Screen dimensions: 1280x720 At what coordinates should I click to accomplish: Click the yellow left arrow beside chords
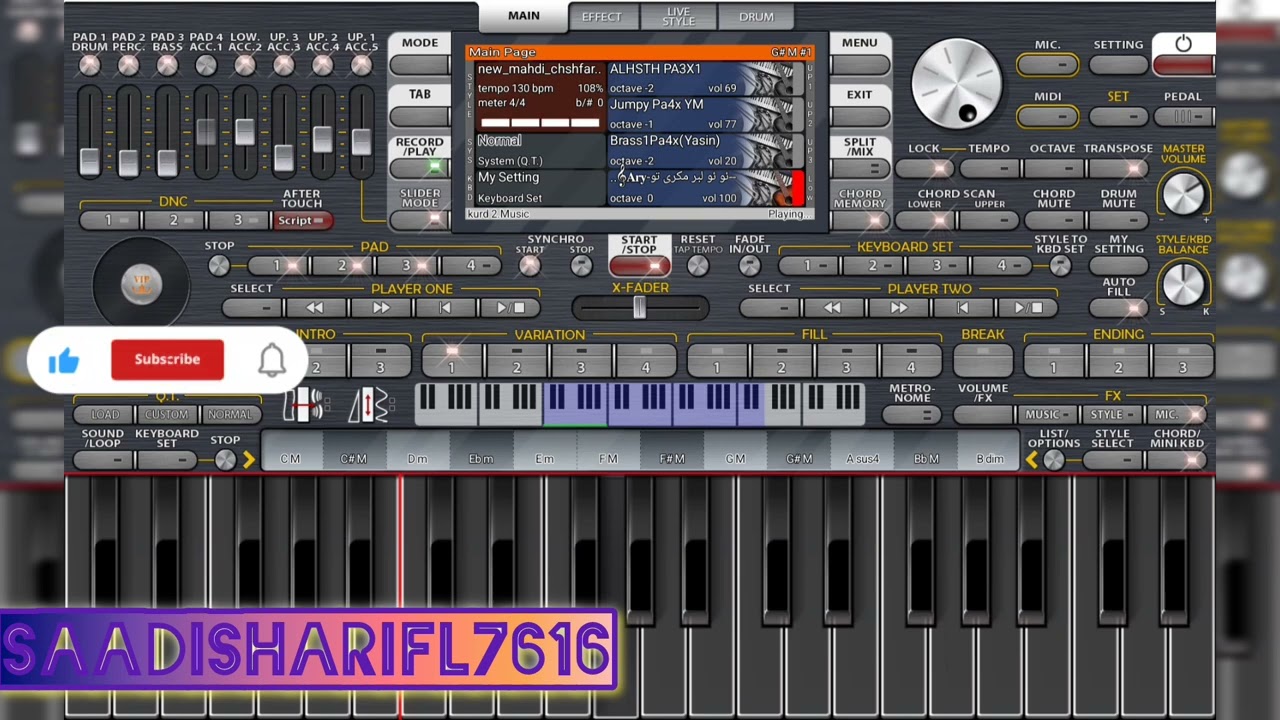tap(1031, 460)
